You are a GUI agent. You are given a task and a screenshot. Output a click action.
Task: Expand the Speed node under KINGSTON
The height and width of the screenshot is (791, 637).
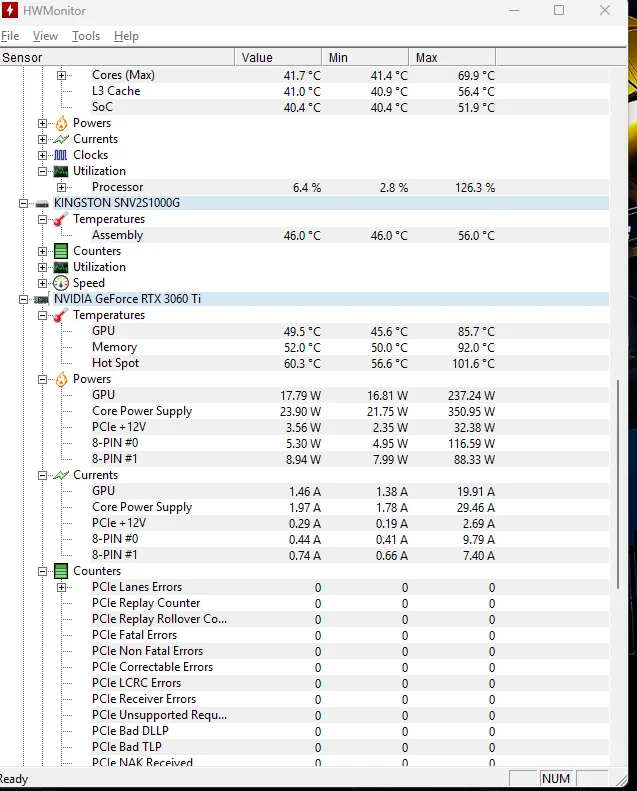click(42, 283)
